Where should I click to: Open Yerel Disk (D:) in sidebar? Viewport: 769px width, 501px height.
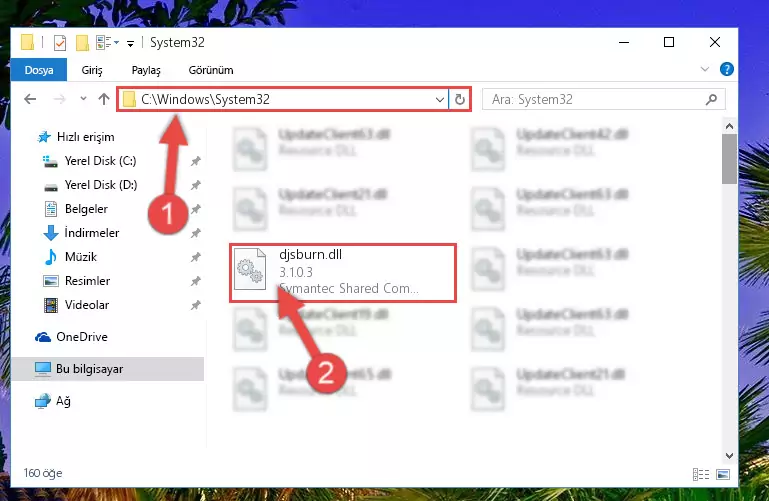point(101,185)
